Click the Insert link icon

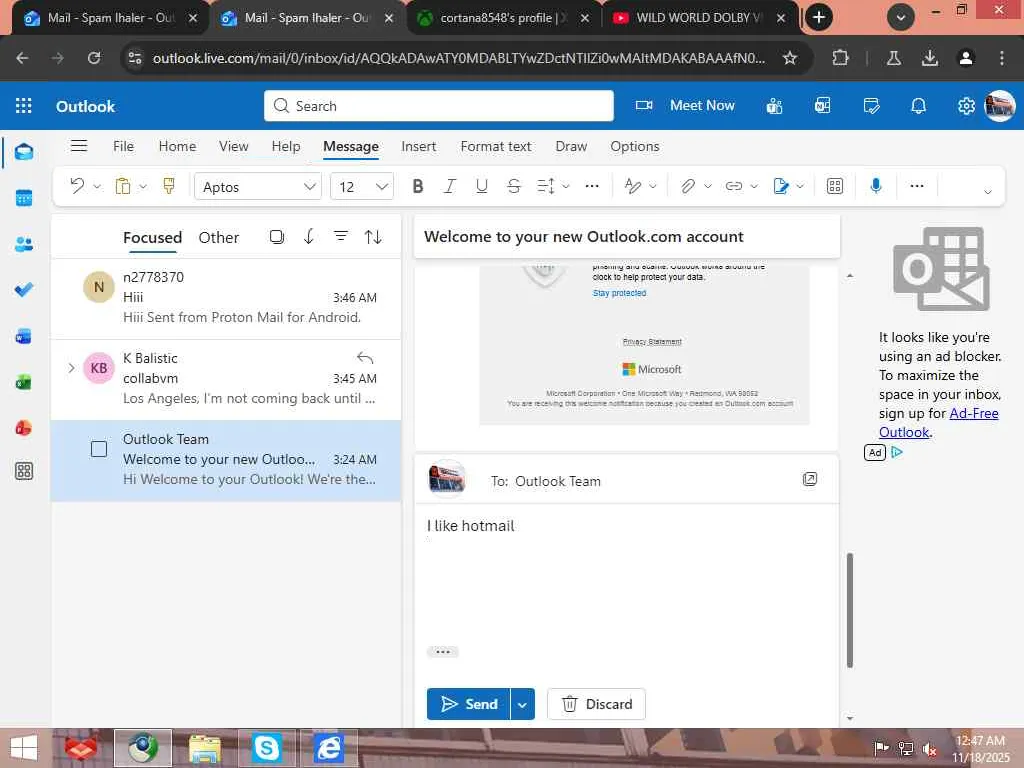[734, 186]
